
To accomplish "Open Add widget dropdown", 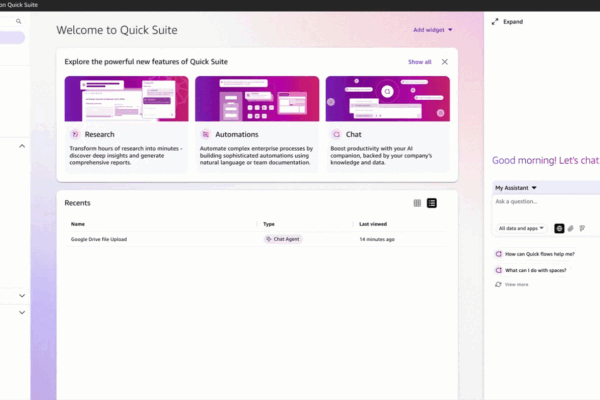I will (432, 30).
